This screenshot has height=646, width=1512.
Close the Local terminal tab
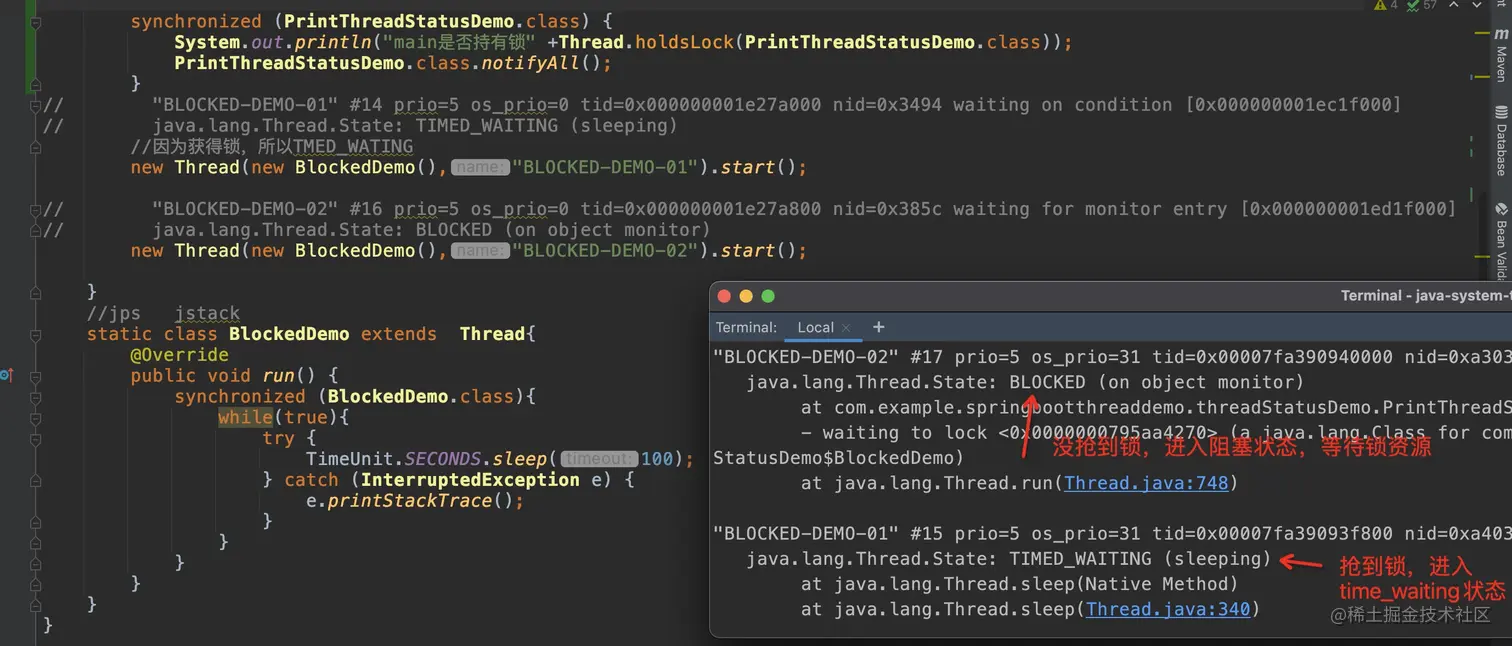click(846, 328)
